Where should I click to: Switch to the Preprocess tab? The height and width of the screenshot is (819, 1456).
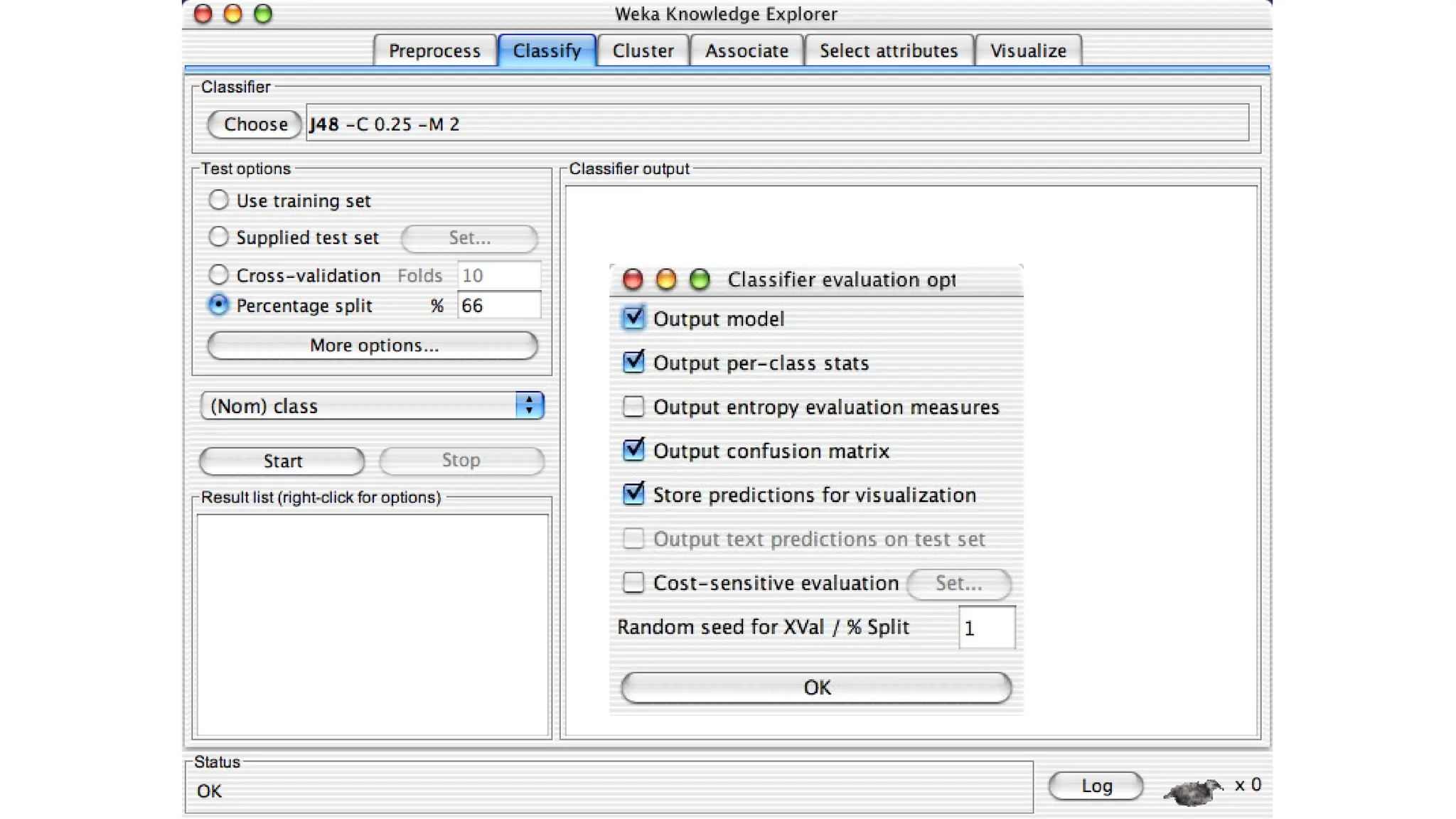click(x=434, y=51)
